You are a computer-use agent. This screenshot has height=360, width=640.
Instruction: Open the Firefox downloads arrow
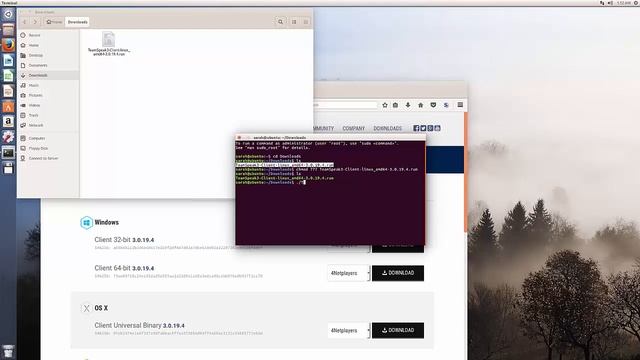(x=408, y=105)
